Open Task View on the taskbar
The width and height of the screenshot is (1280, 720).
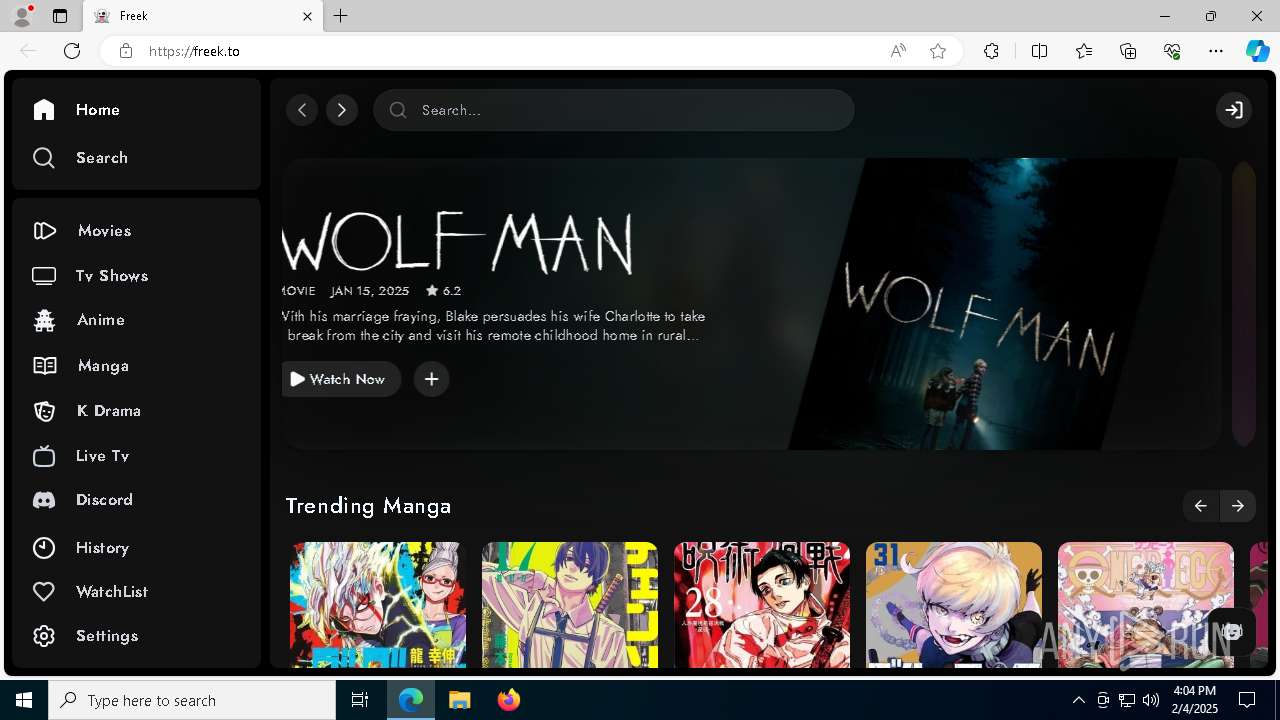(360, 700)
